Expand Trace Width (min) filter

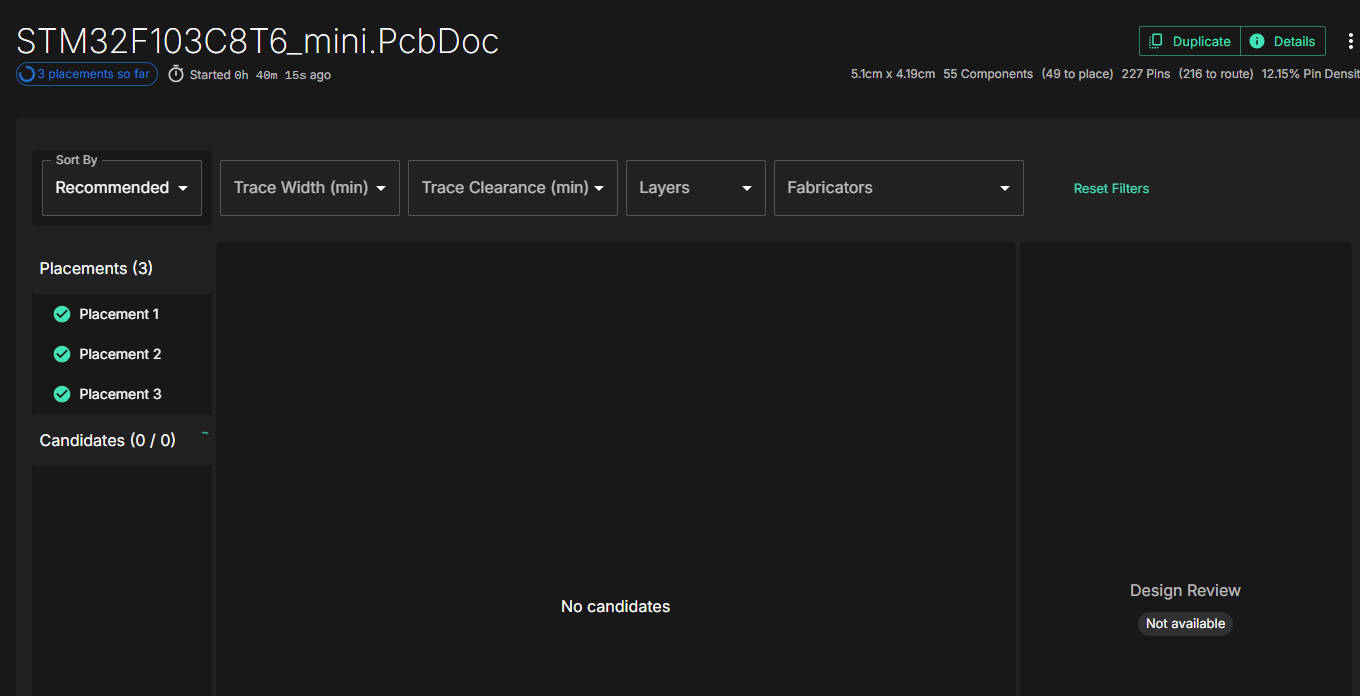(310, 188)
